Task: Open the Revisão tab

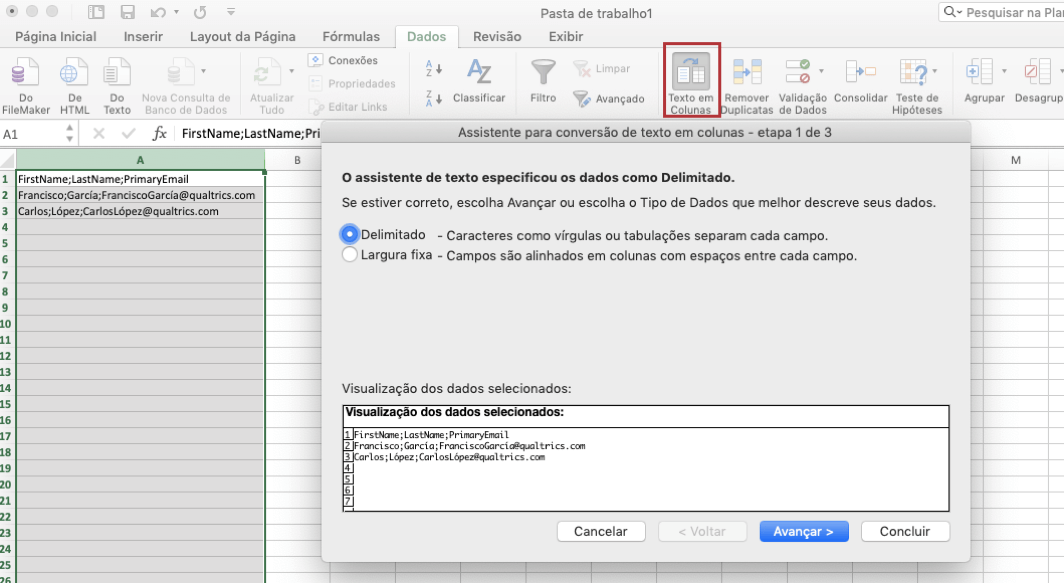Action: 497,37
